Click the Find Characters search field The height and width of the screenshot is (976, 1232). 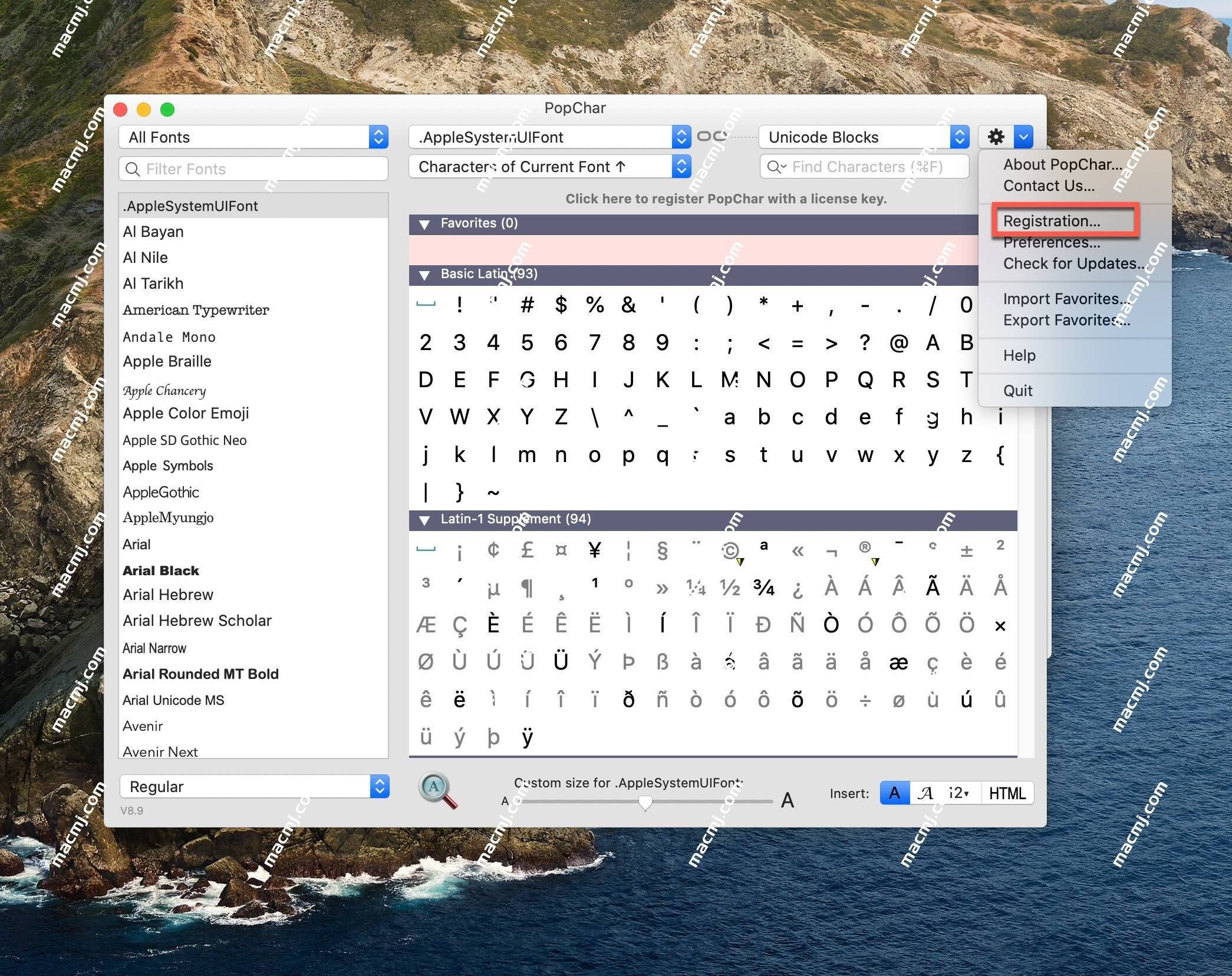click(x=864, y=167)
